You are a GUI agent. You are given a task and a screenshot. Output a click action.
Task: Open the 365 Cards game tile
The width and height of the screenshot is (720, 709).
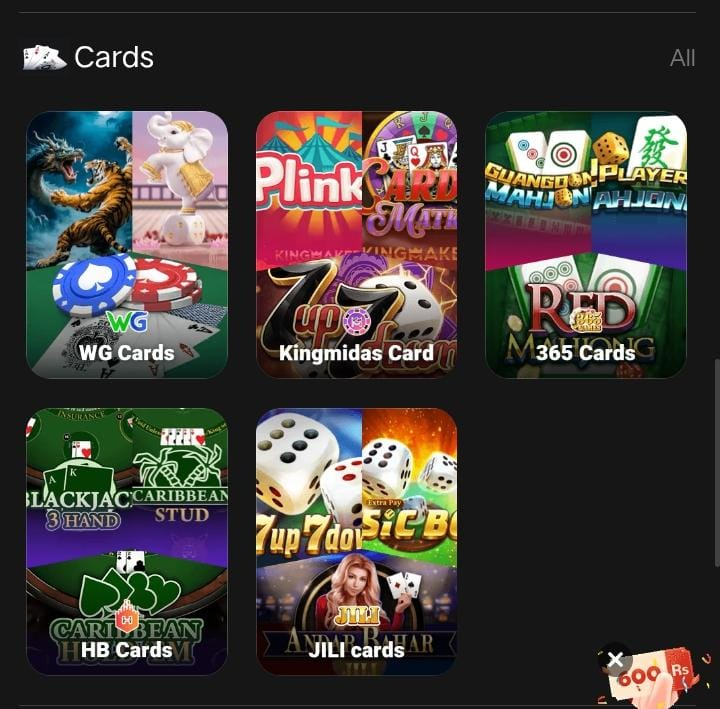[586, 245]
